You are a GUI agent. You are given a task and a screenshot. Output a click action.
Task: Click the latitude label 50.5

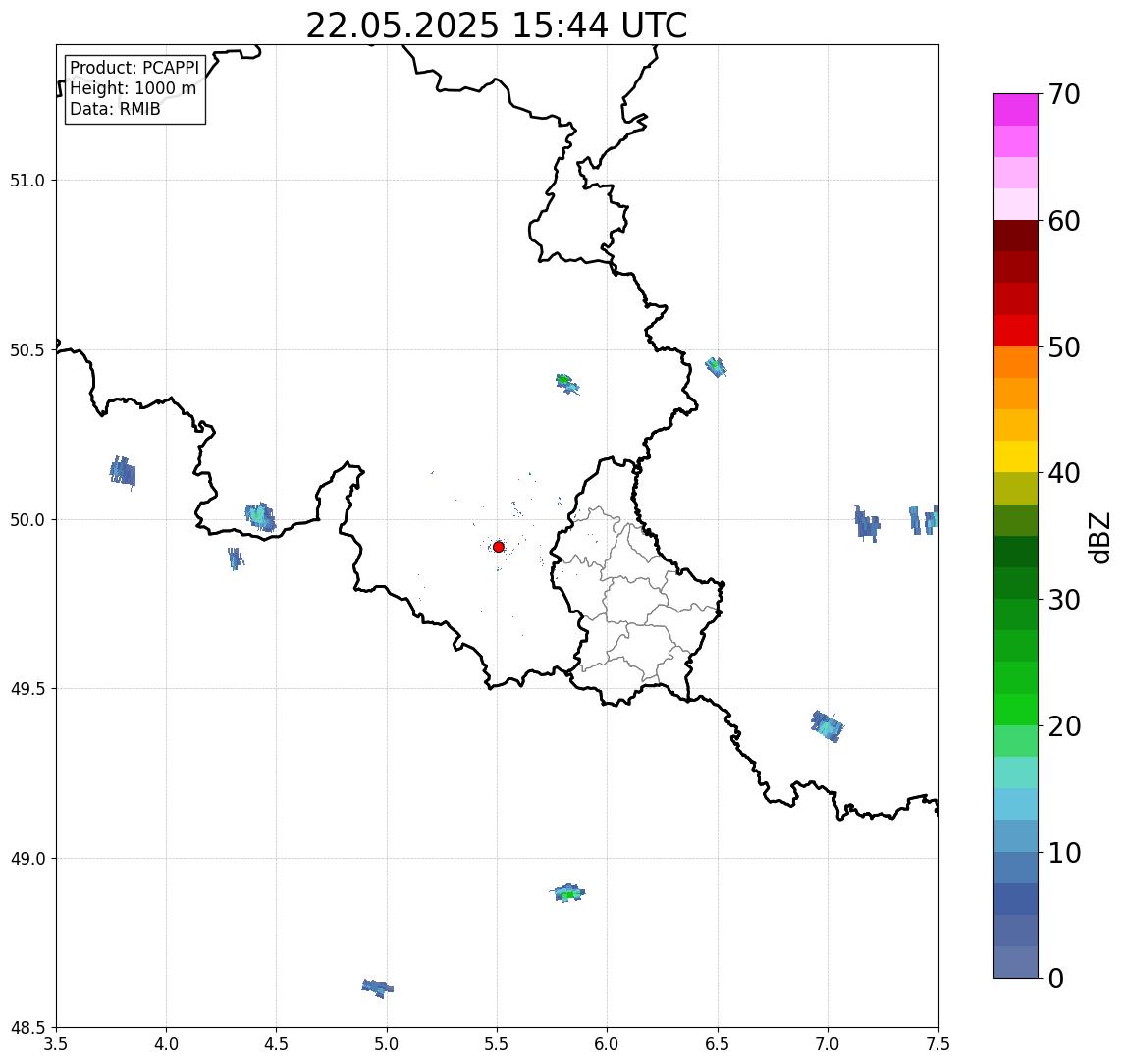point(27,350)
